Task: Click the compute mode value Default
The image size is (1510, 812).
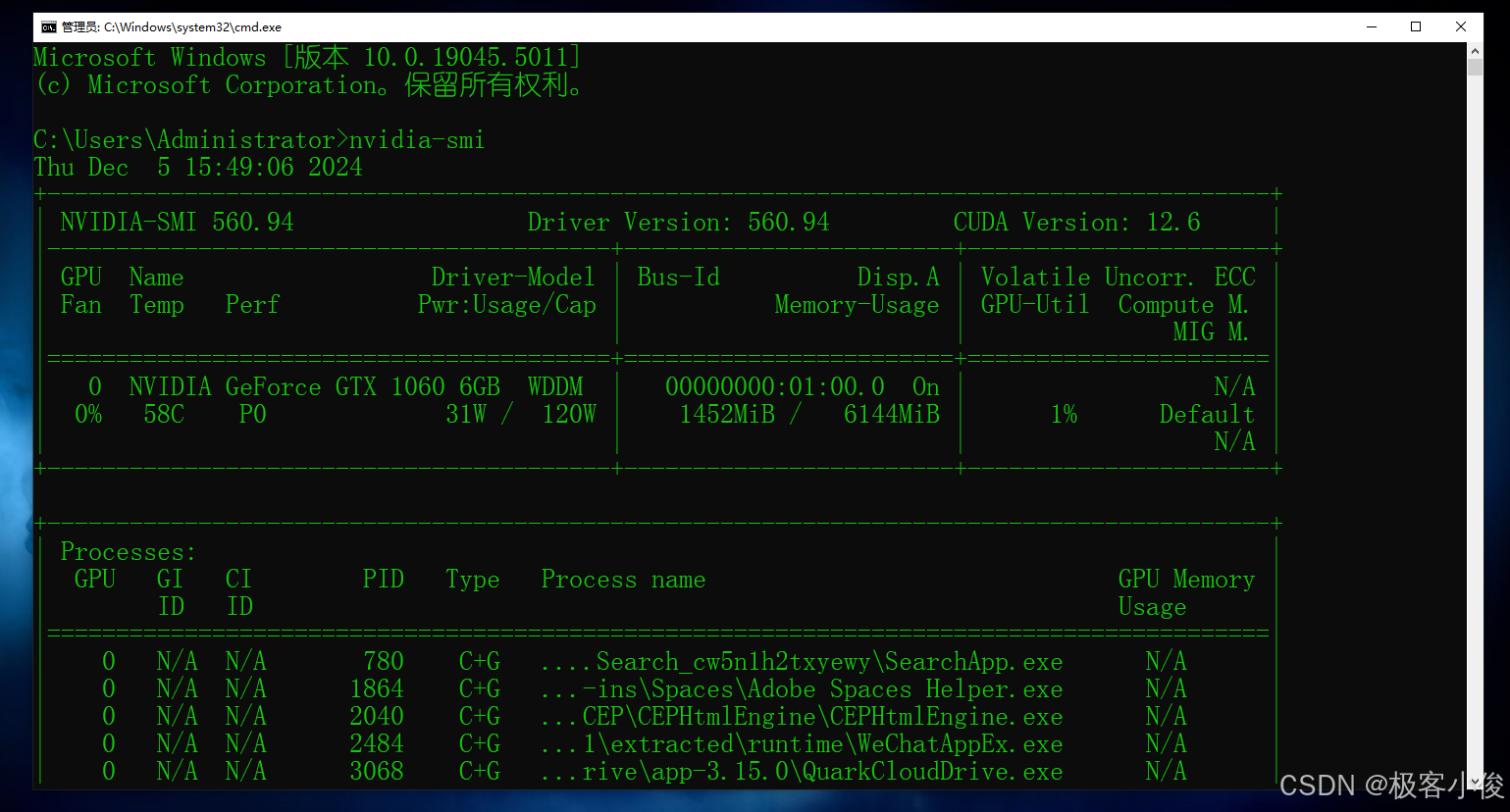Action: (1207, 415)
